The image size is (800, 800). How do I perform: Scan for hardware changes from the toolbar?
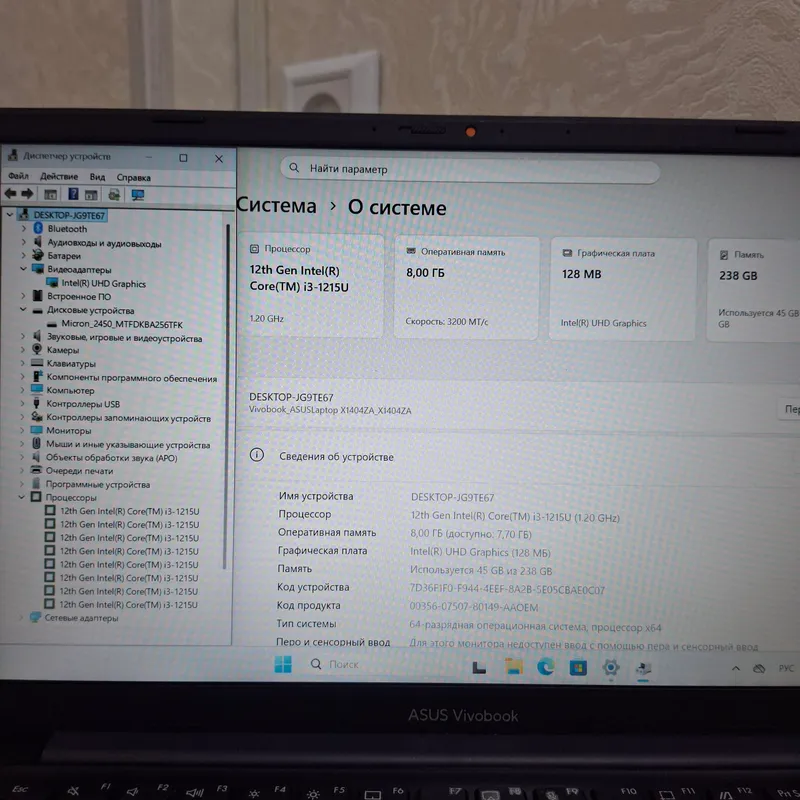(x=114, y=194)
